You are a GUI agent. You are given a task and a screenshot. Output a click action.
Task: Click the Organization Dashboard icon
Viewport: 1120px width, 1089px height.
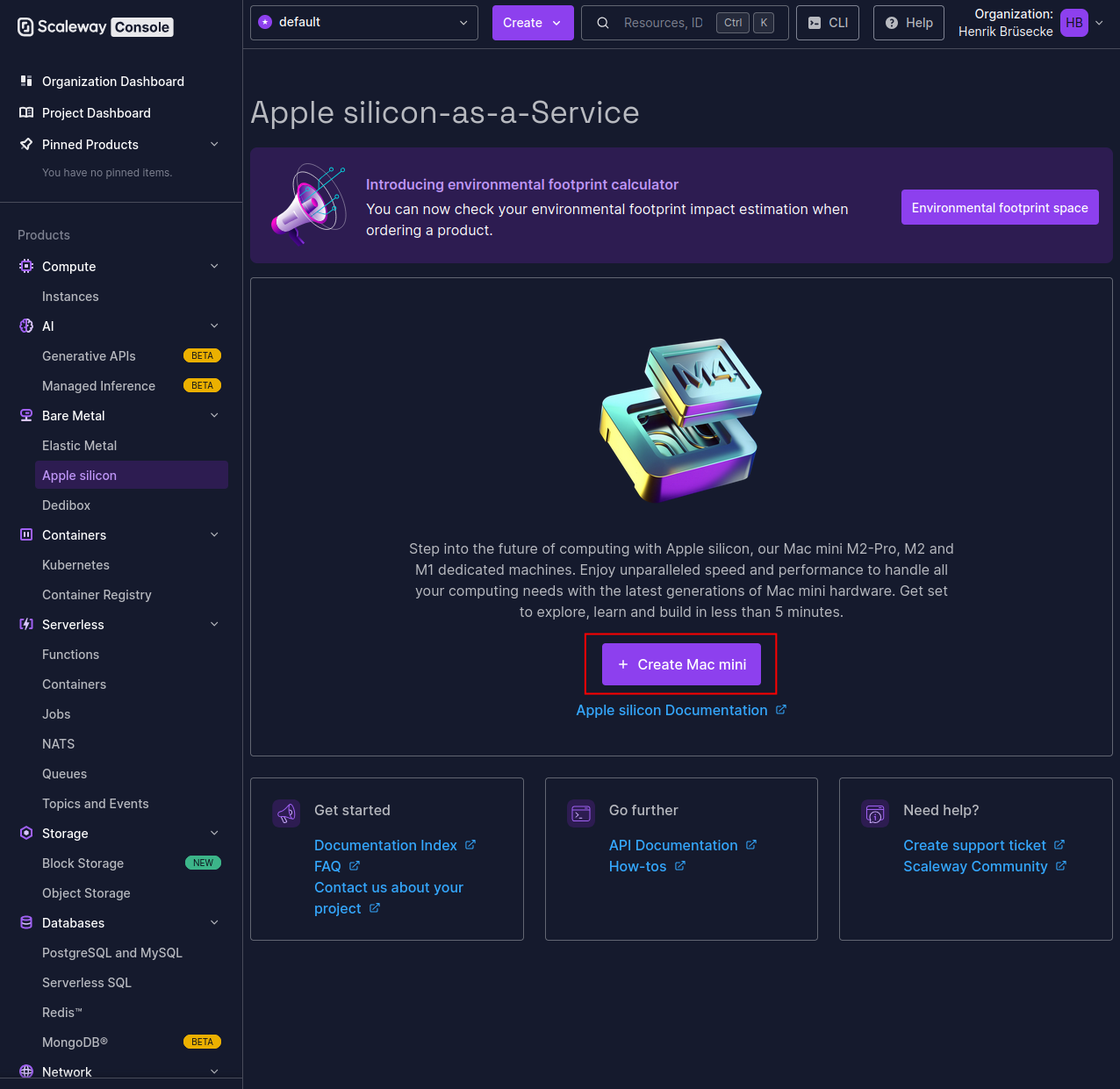click(x=26, y=81)
